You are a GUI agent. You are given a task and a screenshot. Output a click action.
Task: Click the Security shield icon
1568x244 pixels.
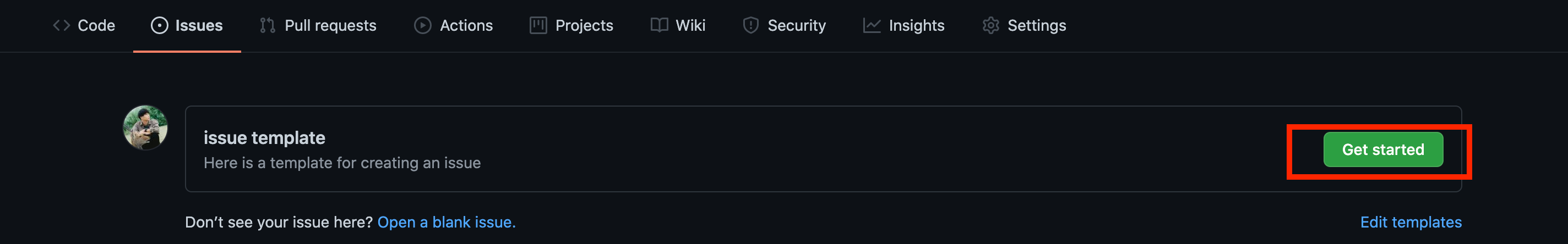click(750, 25)
